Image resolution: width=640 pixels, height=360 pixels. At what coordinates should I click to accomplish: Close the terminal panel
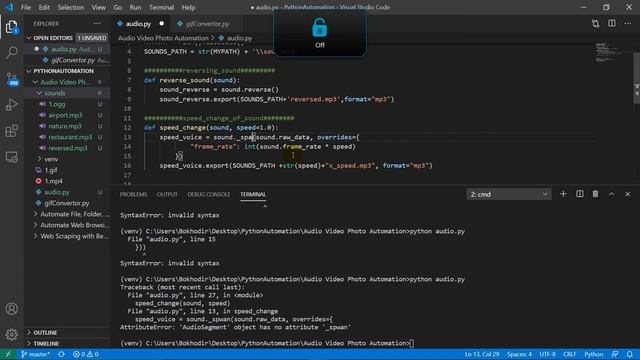(x=627, y=194)
